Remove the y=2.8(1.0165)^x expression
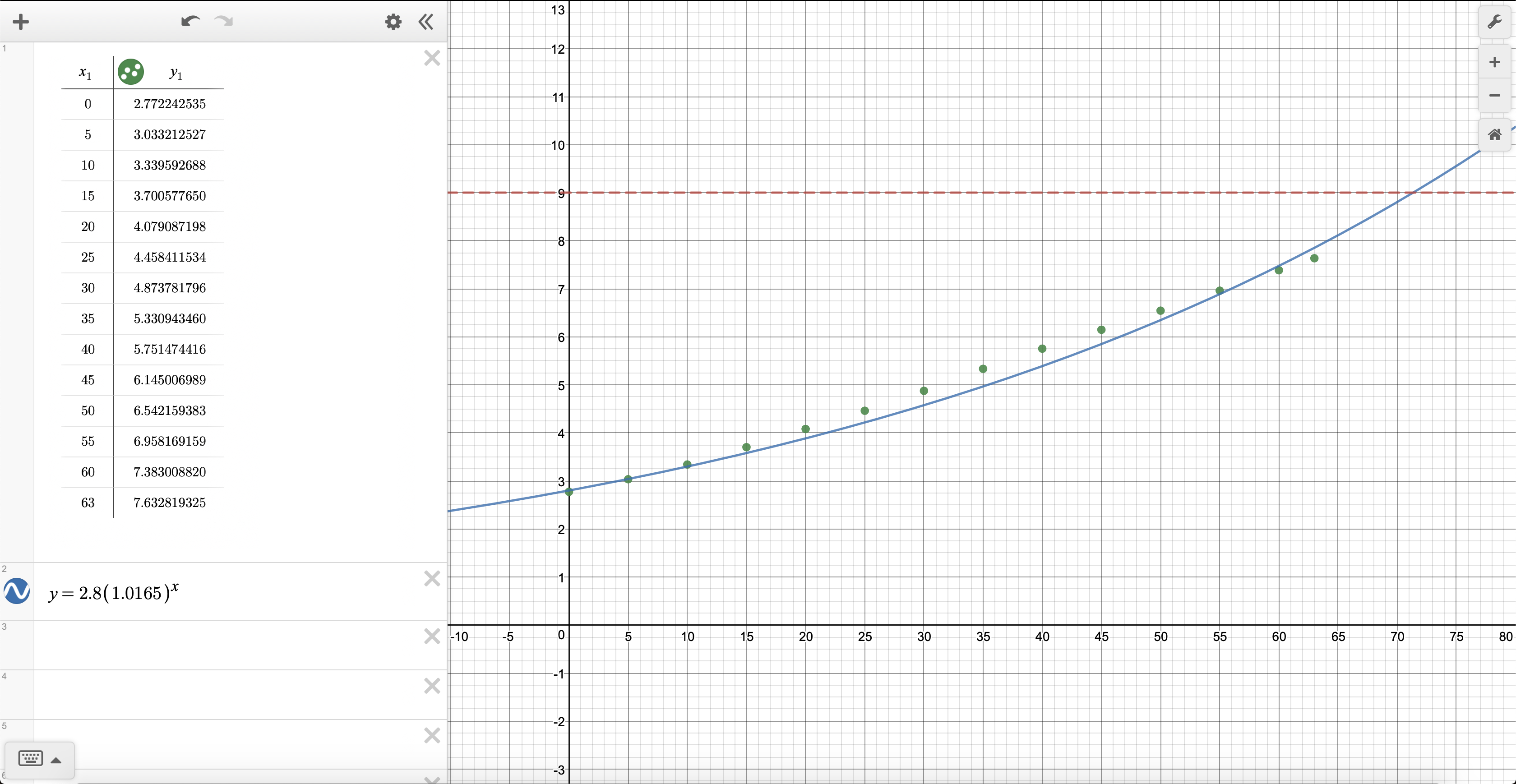 coord(432,579)
